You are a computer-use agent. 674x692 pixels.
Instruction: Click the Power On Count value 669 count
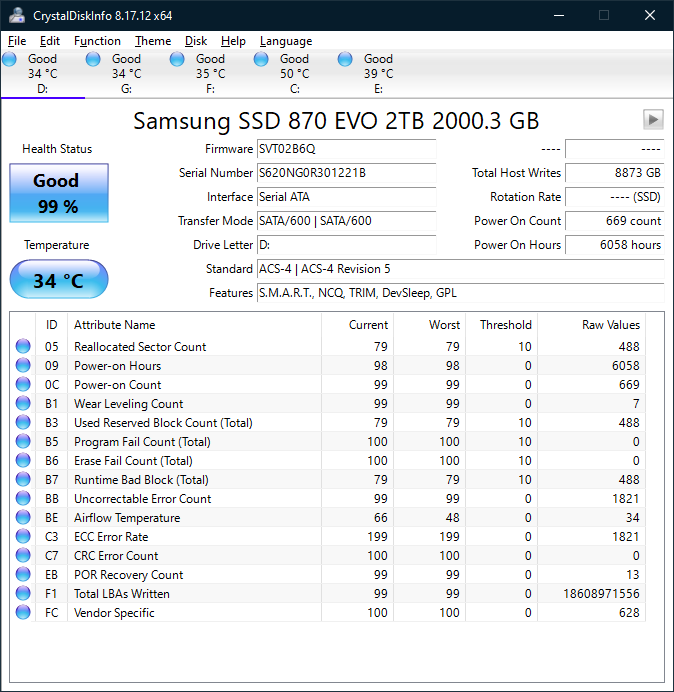(614, 220)
